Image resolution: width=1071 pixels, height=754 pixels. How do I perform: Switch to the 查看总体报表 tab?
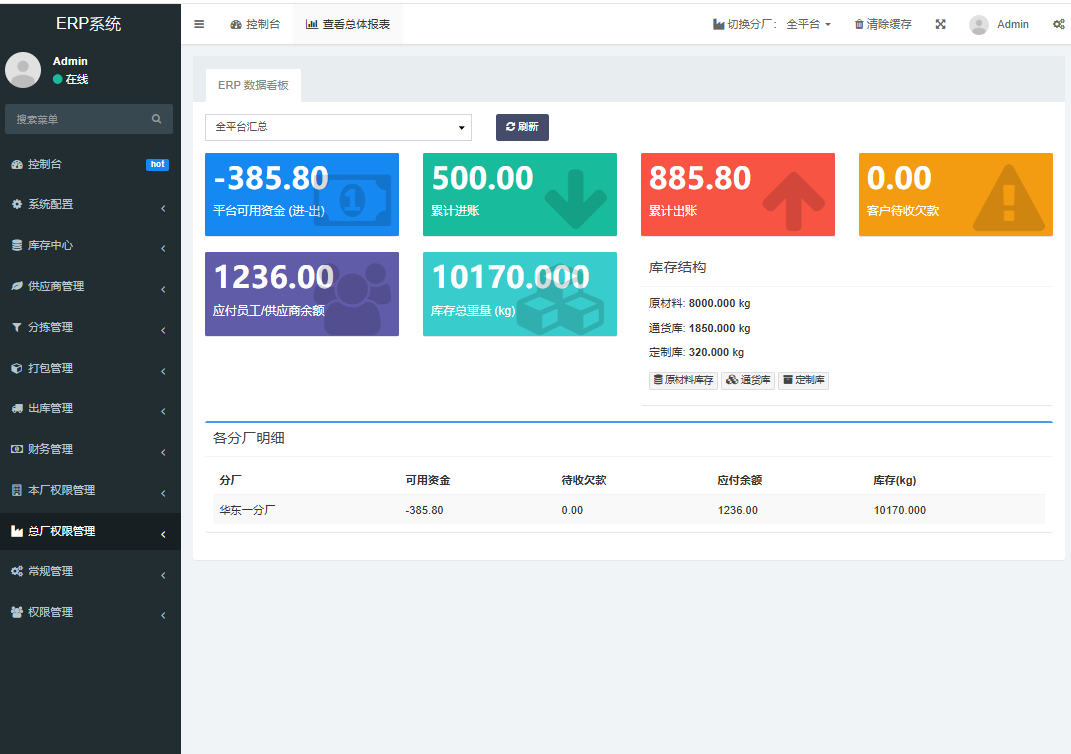348,25
